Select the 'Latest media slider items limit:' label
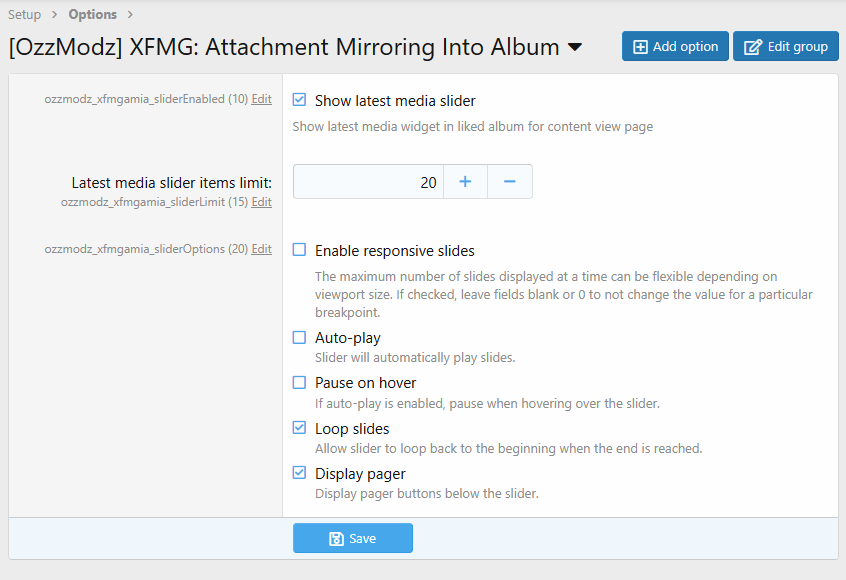 (x=172, y=183)
